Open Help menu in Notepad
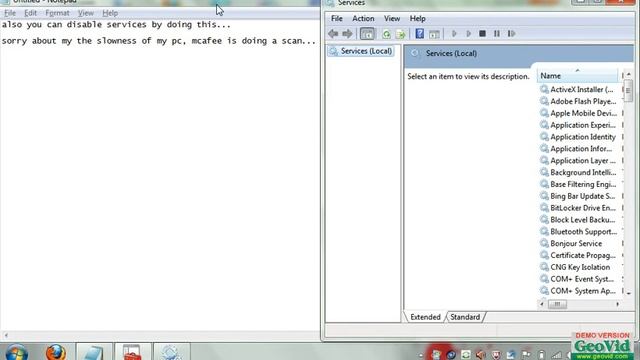Viewport: 640px width, 360px height. pos(110,13)
